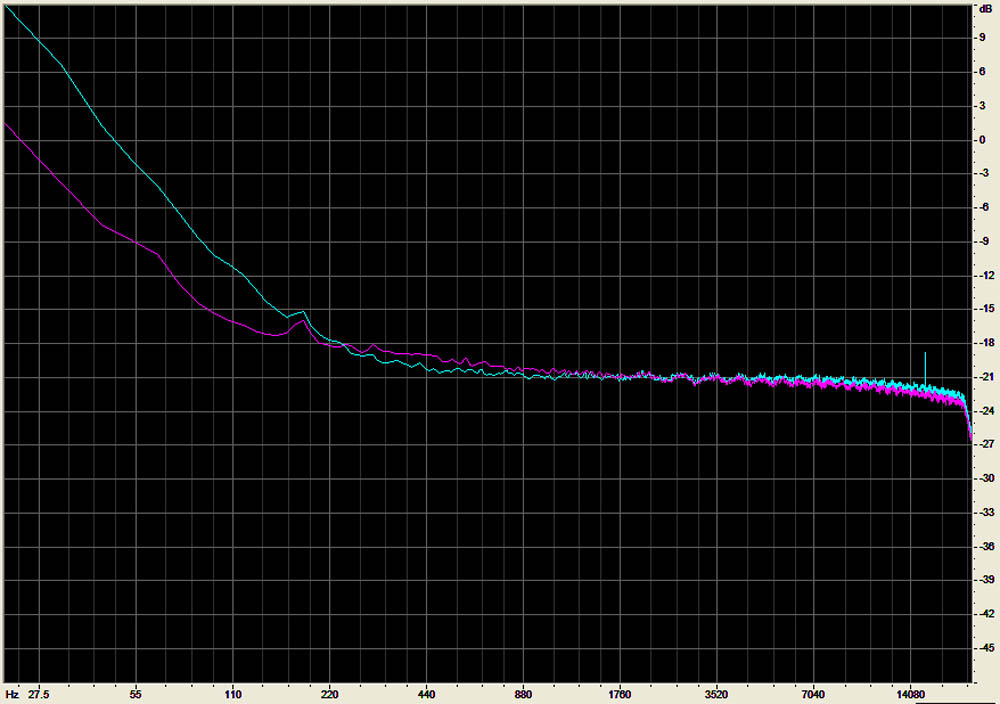Click the 14080 Hz frequency axis label
1000x704 pixels.
coord(910,694)
